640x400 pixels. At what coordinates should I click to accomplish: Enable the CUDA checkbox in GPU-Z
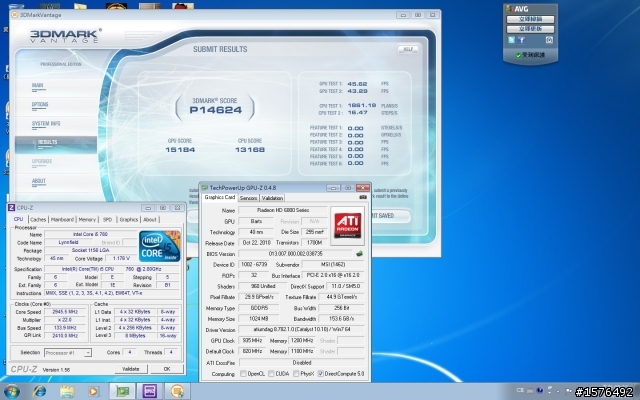click(x=271, y=373)
